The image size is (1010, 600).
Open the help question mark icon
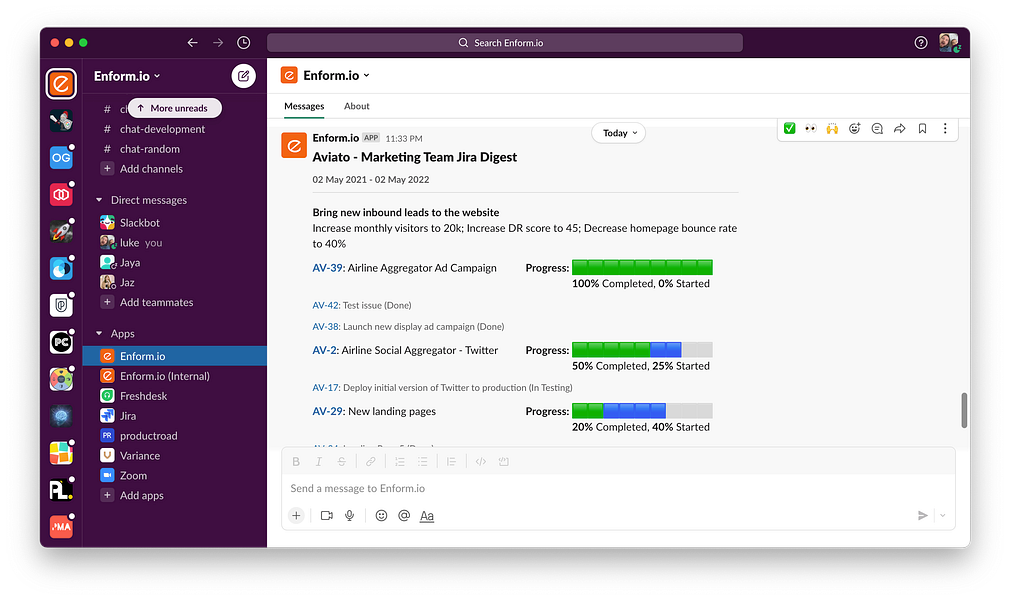point(920,43)
